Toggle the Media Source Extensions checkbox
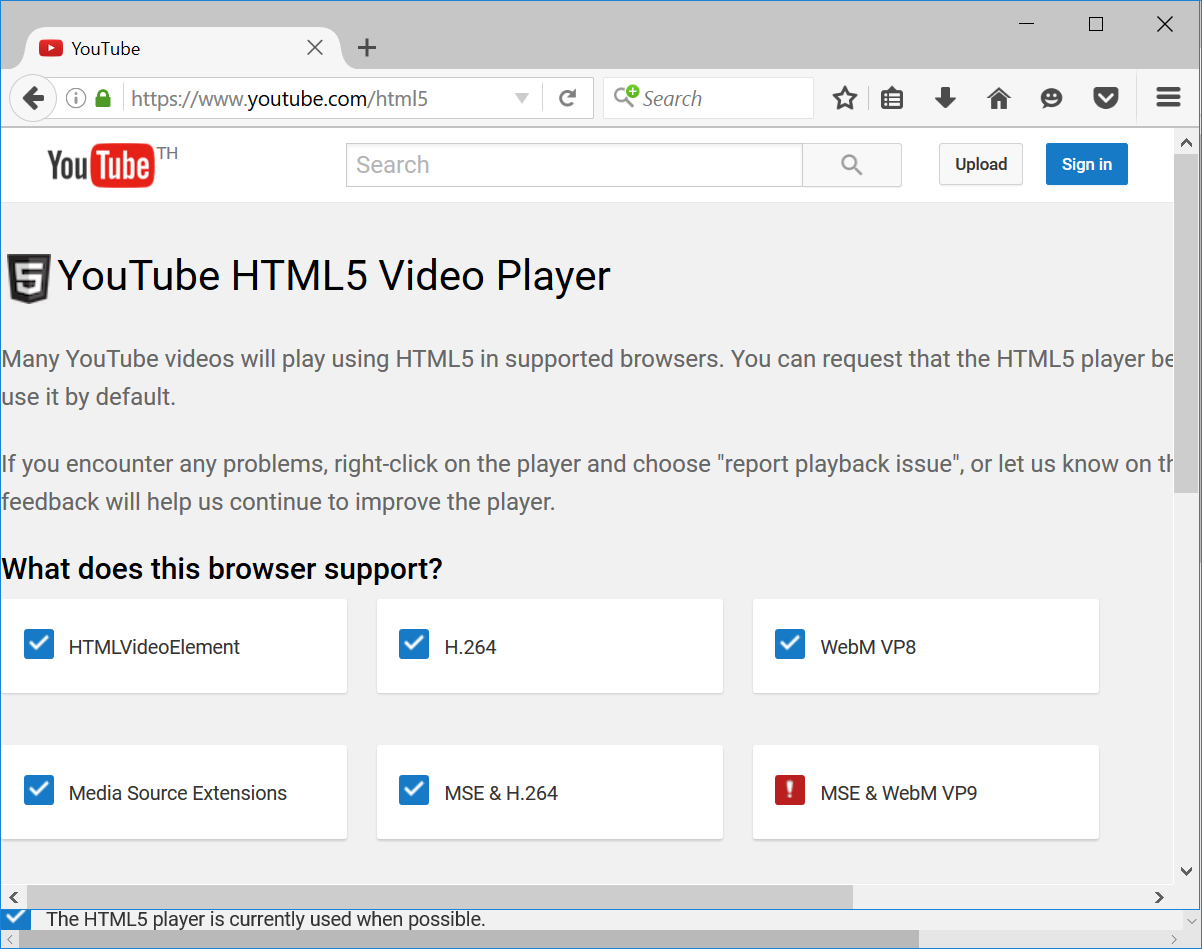Image resolution: width=1202 pixels, height=949 pixels. pos(39,790)
